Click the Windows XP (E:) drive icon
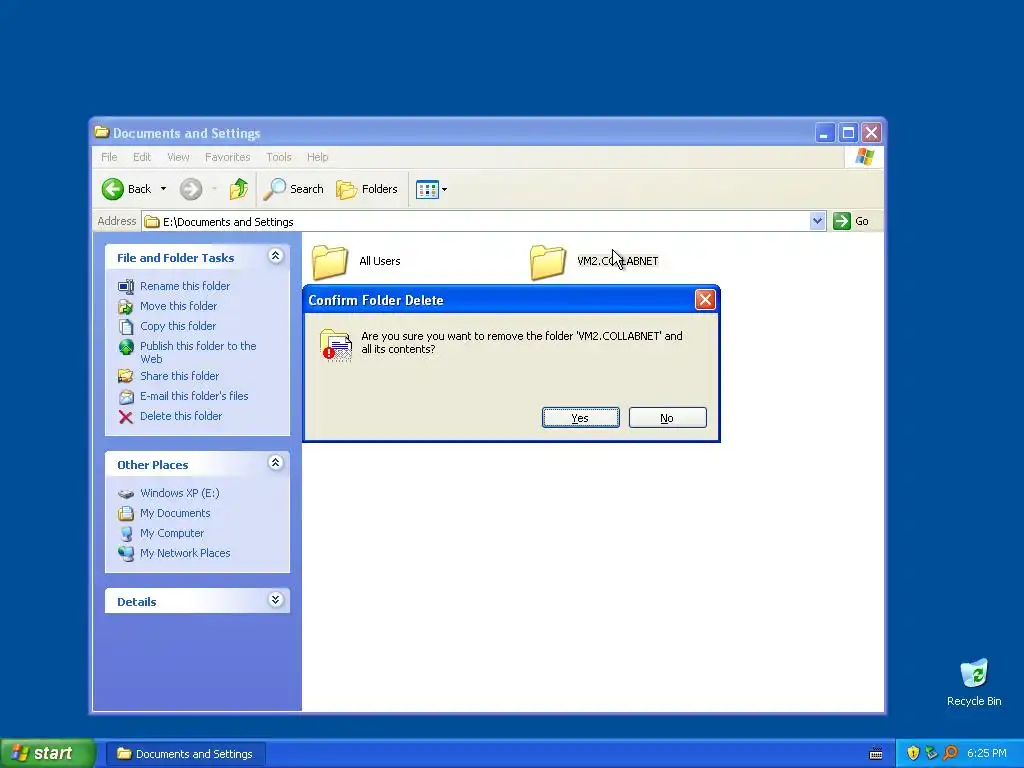This screenshot has width=1024, height=768. pyautogui.click(x=126, y=494)
